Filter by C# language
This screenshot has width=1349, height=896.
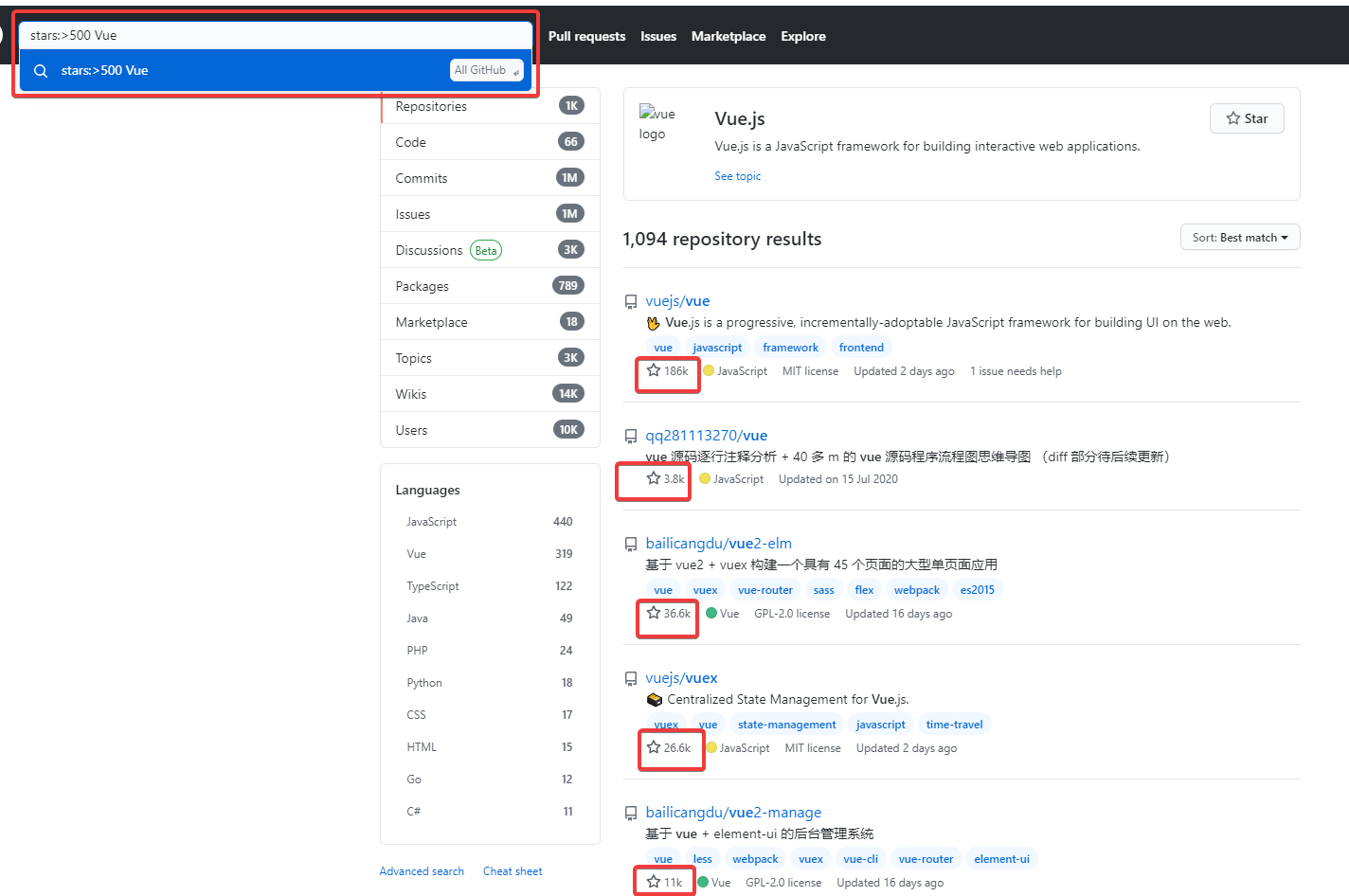[x=490, y=812]
